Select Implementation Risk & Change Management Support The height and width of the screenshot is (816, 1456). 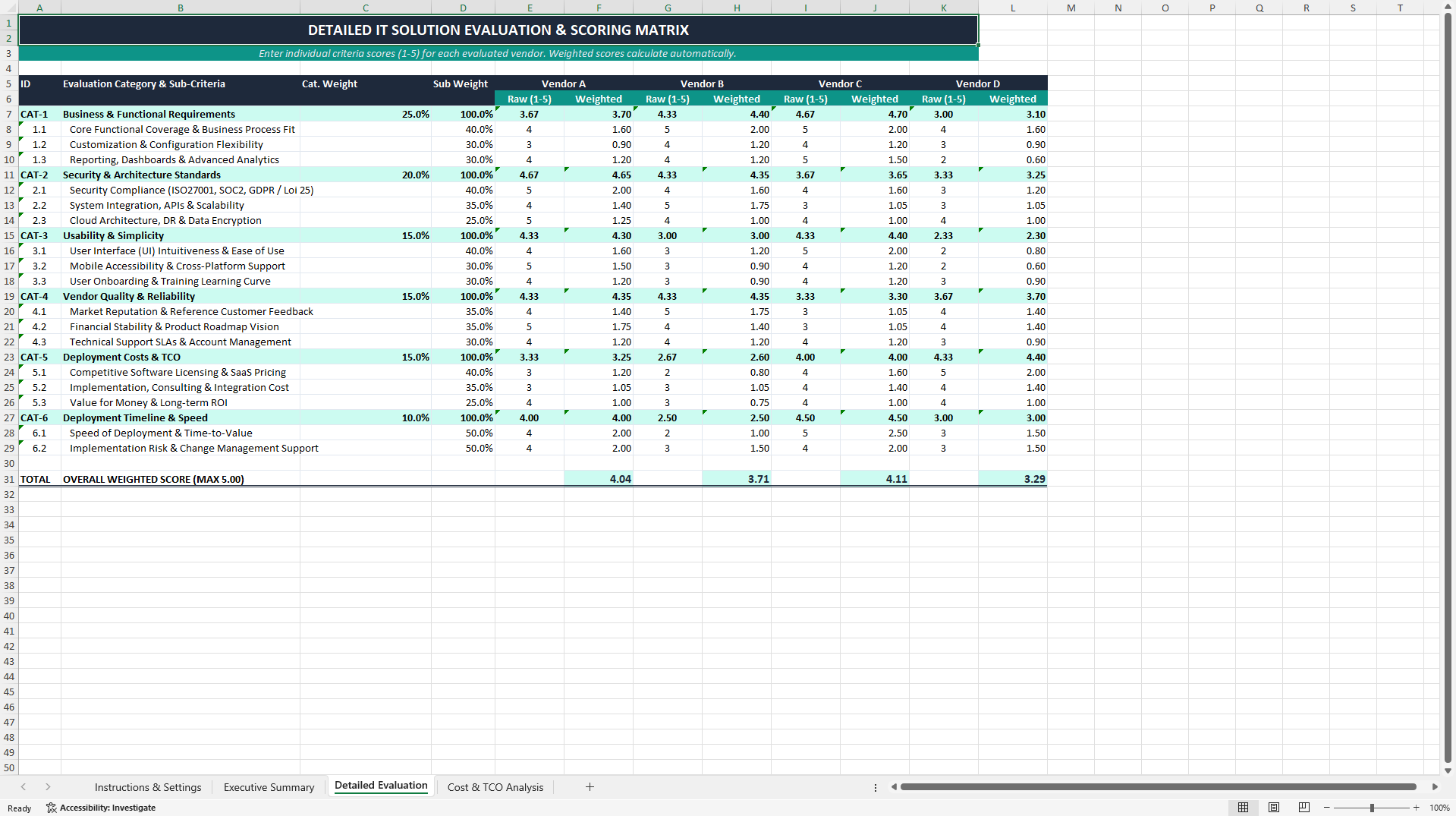(x=181, y=448)
